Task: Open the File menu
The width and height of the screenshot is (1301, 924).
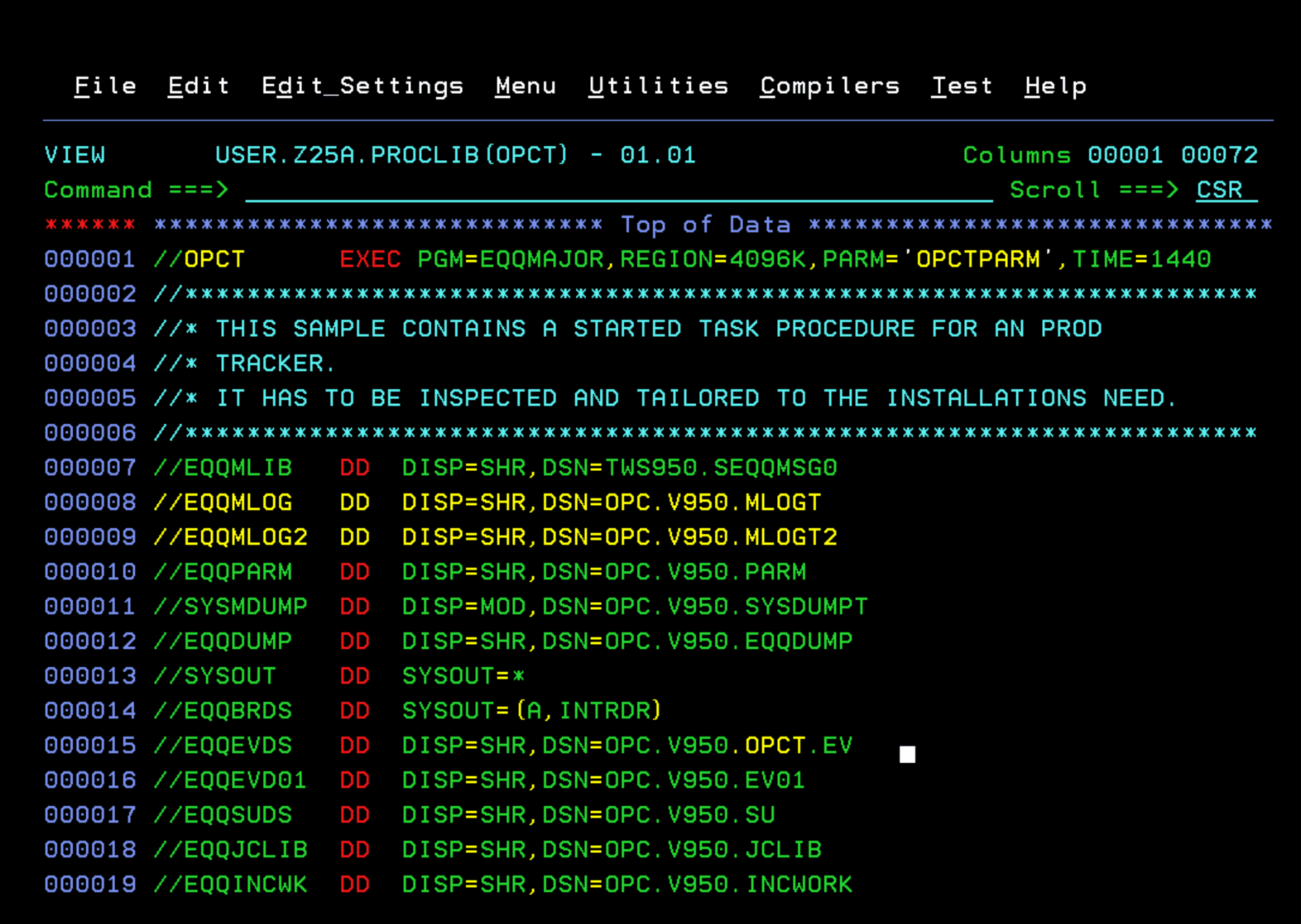Action: tap(105, 85)
